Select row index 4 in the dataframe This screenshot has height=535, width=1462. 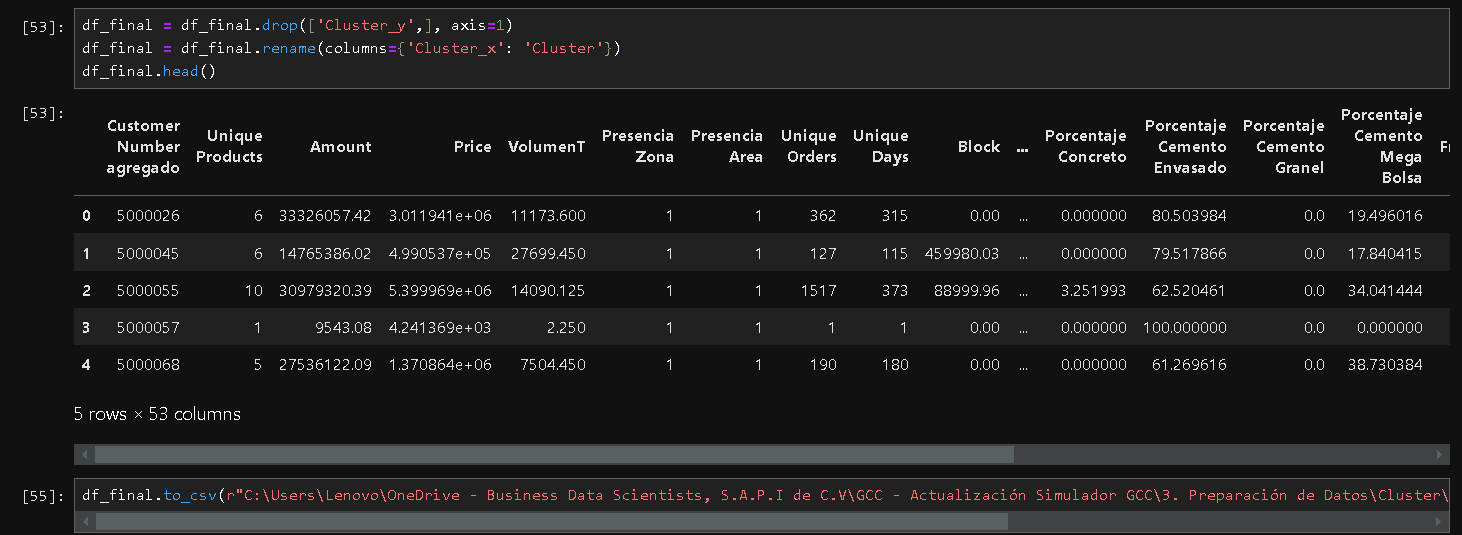(86, 365)
